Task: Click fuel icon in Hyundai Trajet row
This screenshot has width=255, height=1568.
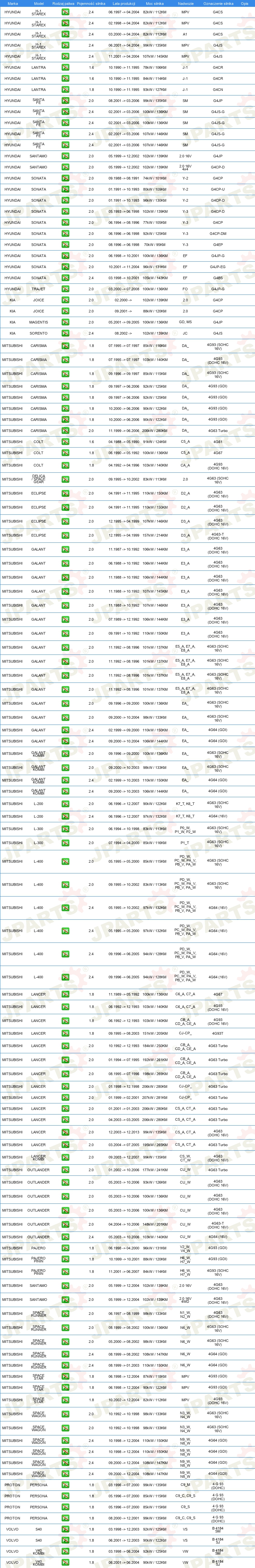Action: point(65,289)
